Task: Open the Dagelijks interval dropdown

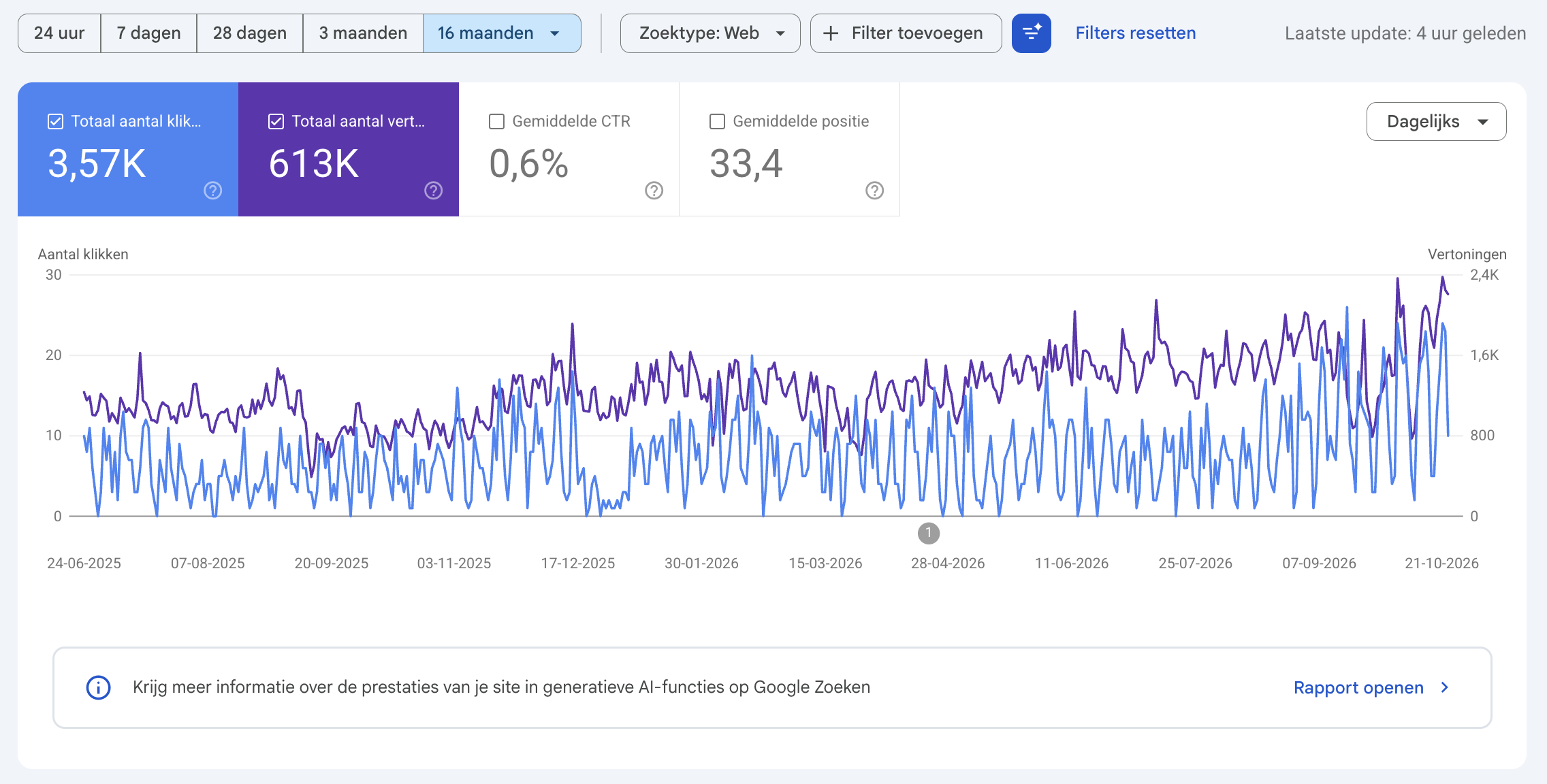Action: click(1436, 122)
